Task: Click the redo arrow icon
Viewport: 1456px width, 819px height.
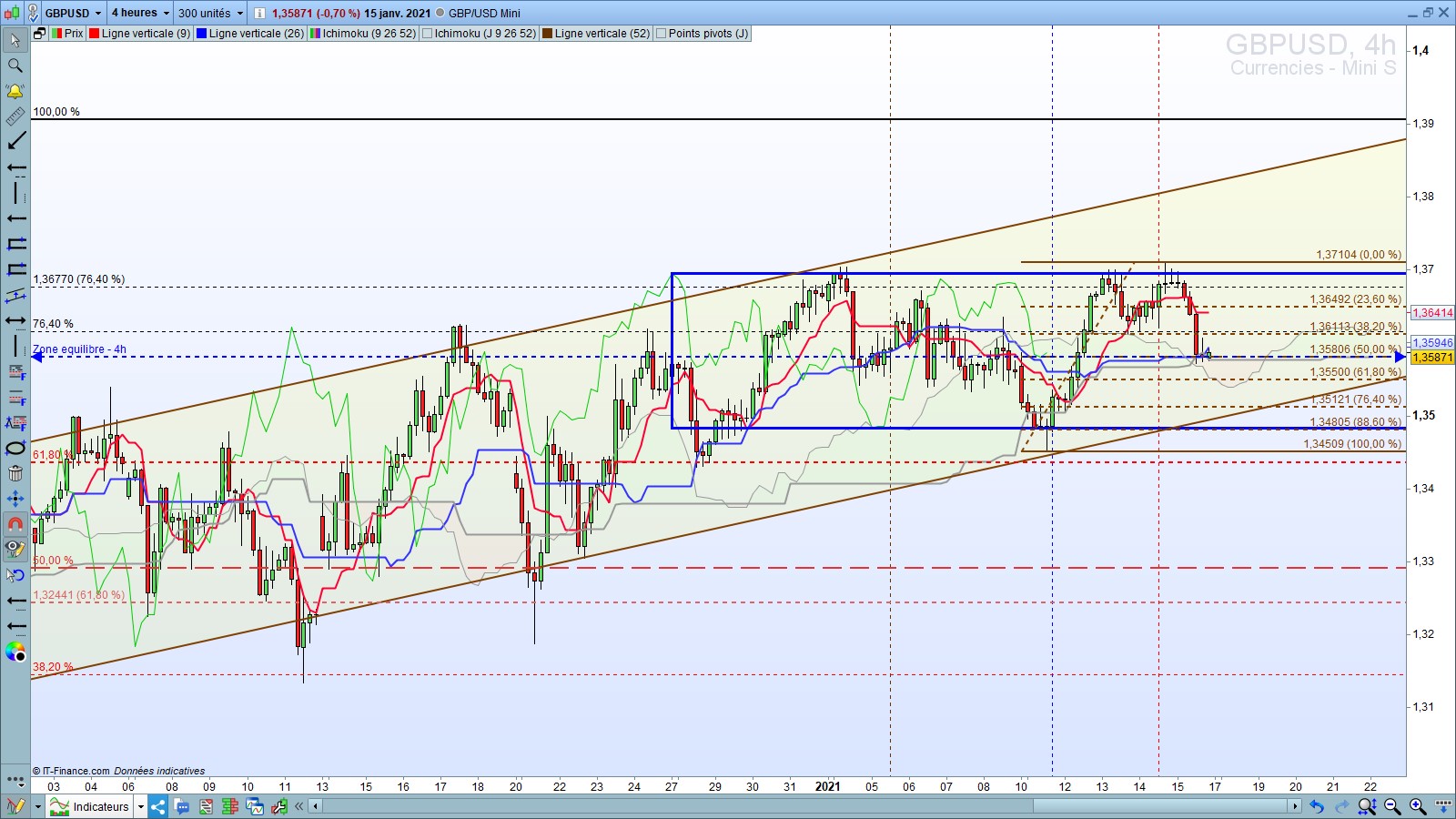Action: [1341, 806]
